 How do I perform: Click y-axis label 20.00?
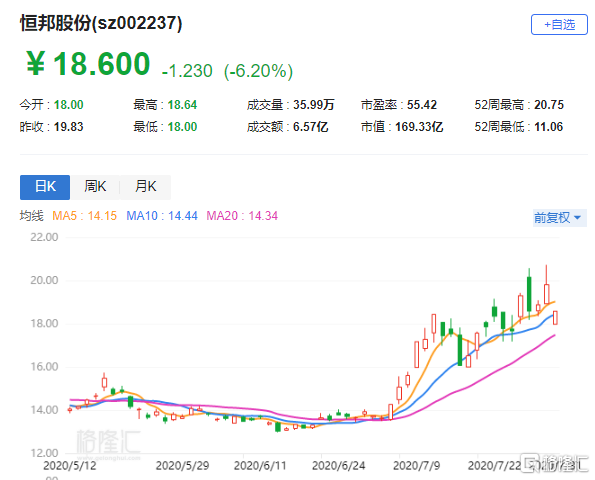pos(44,280)
